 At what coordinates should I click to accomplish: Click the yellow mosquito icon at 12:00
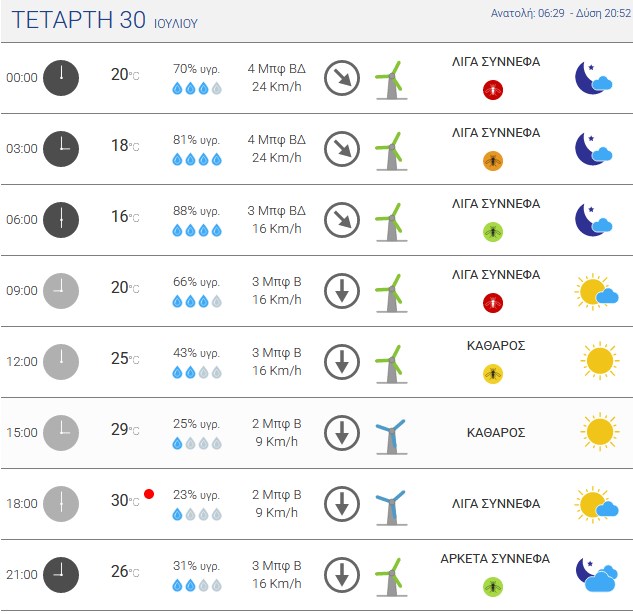pos(493,374)
